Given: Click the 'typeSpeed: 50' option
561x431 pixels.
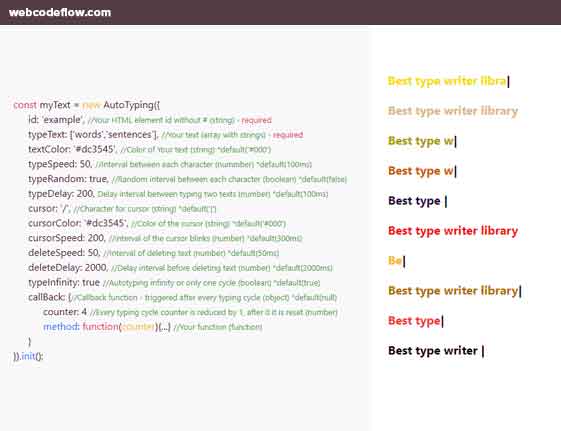Looking at the screenshot, I should coord(59,164).
